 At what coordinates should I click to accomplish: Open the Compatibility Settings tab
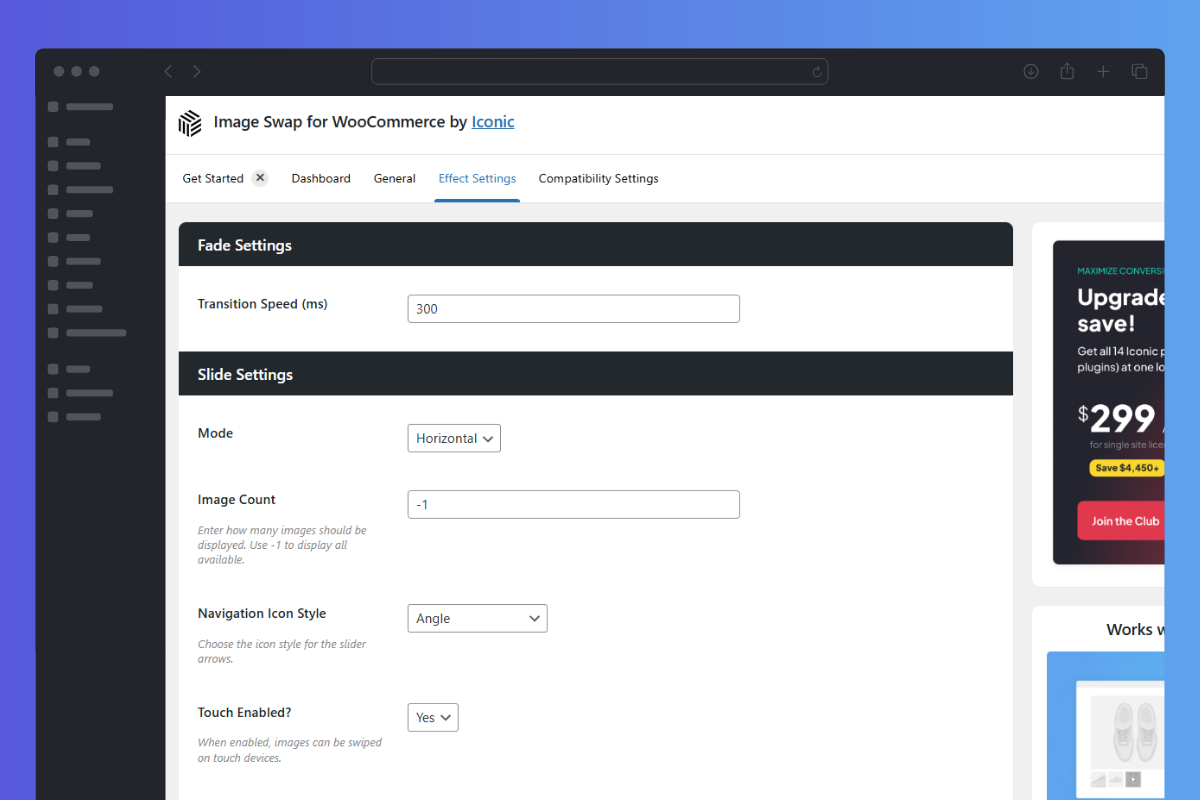(598, 179)
